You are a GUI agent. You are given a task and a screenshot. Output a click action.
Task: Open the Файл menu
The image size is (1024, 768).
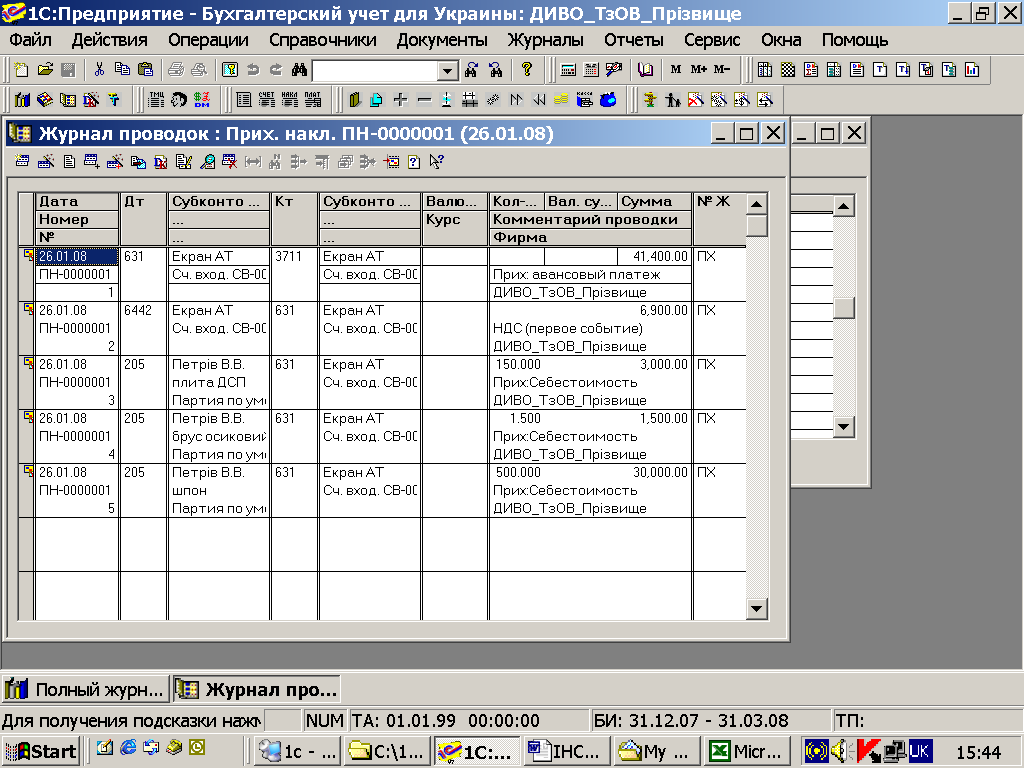(30, 40)
